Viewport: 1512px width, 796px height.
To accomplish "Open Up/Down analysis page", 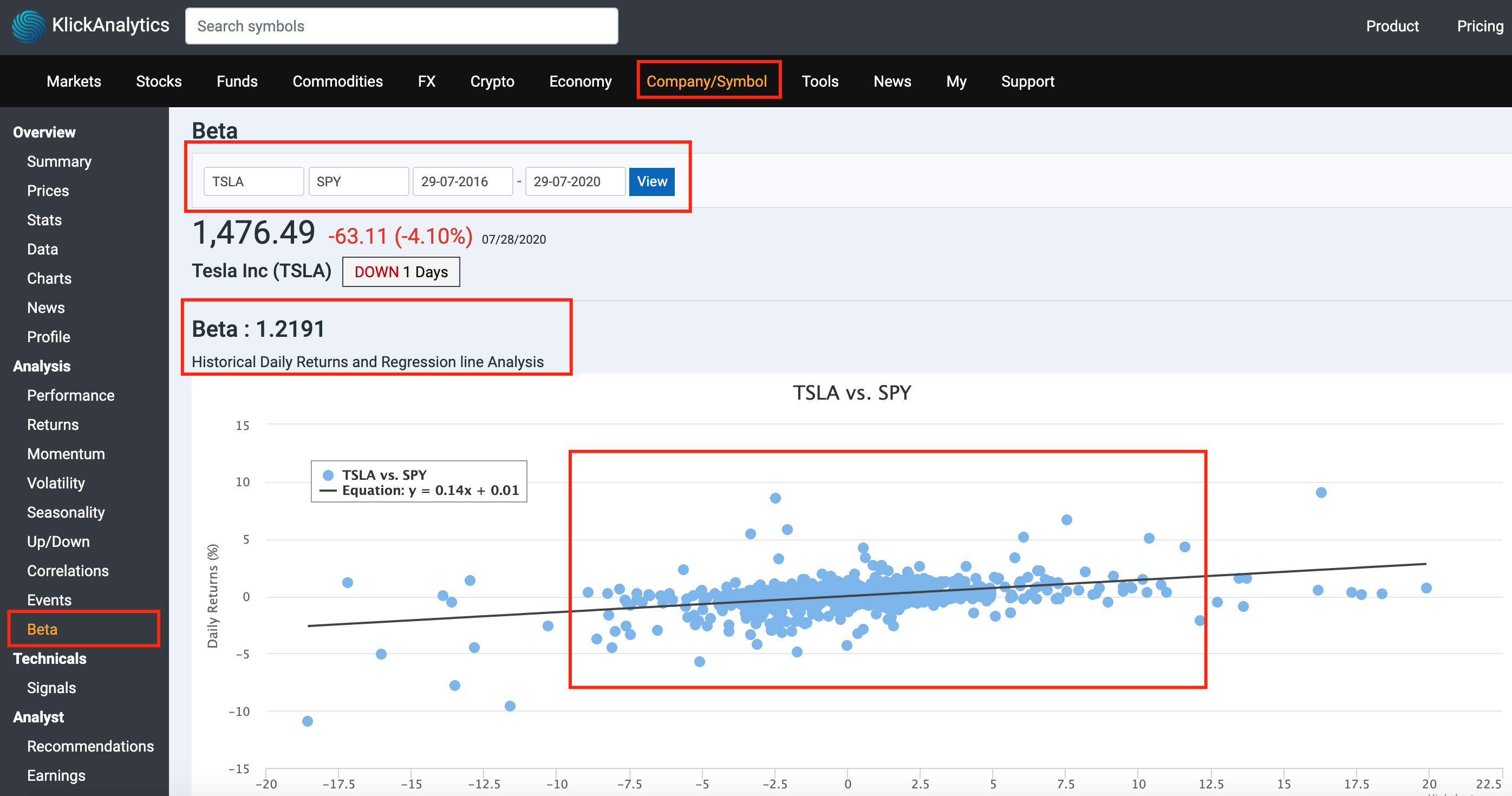I will [x=58, y=541].
